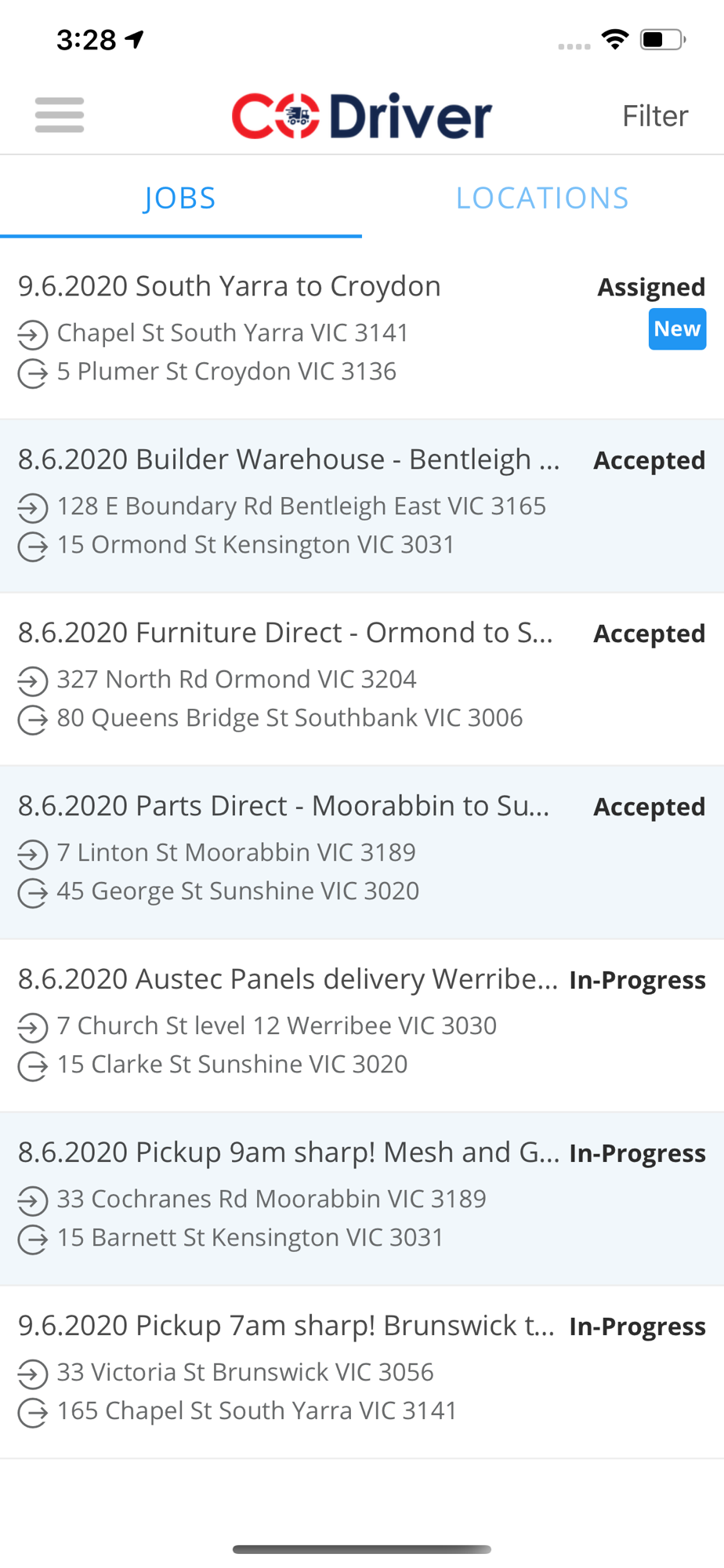This screenshot has width=724, height=1568.
Task: Tap the location arrow in status bar
Action: tap(136, 39)
